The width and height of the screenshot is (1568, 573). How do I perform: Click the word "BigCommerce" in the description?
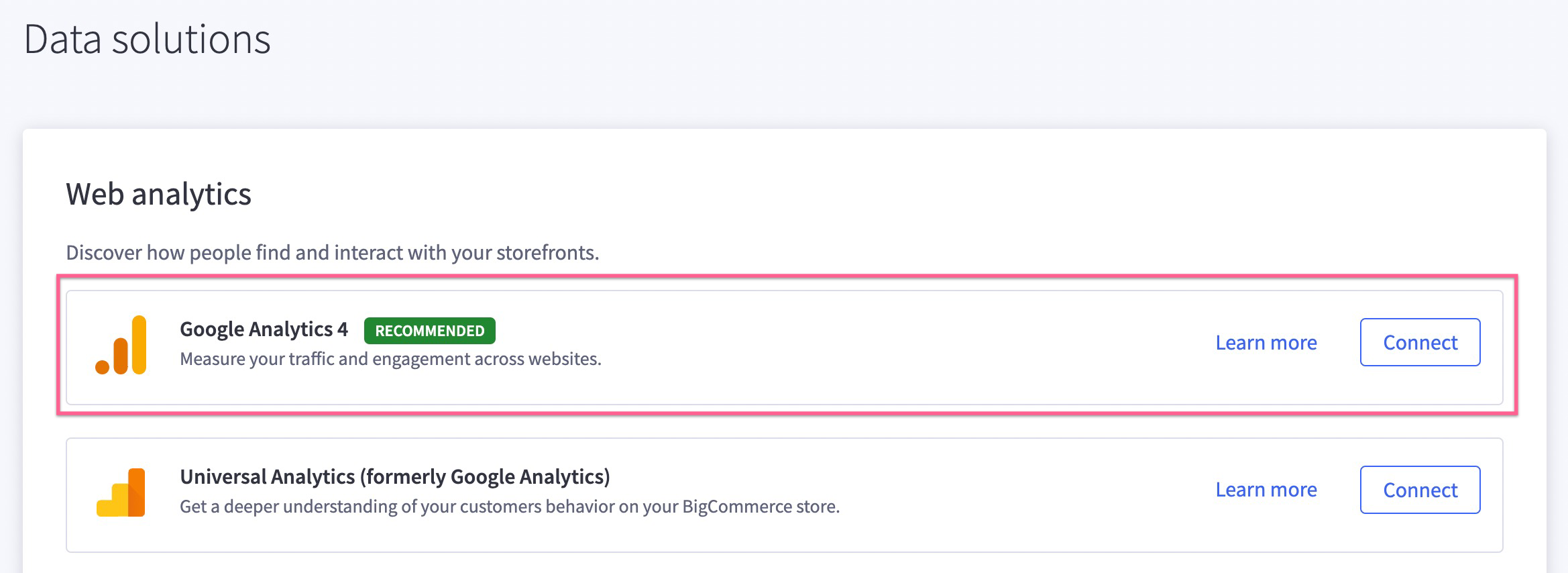pyautogui.click(x=736, y=507)
